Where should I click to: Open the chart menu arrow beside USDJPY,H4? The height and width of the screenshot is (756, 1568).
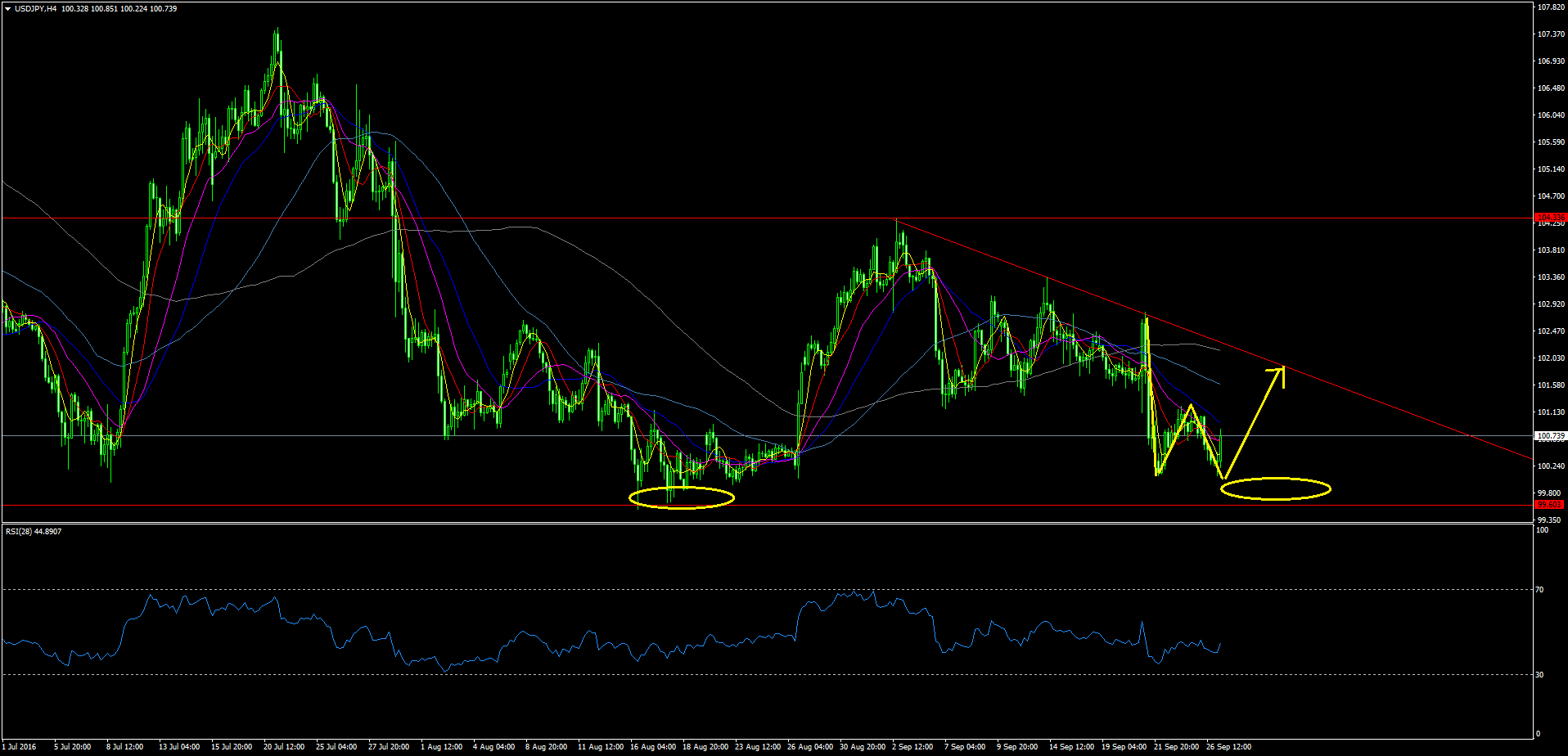pos(8,9)
